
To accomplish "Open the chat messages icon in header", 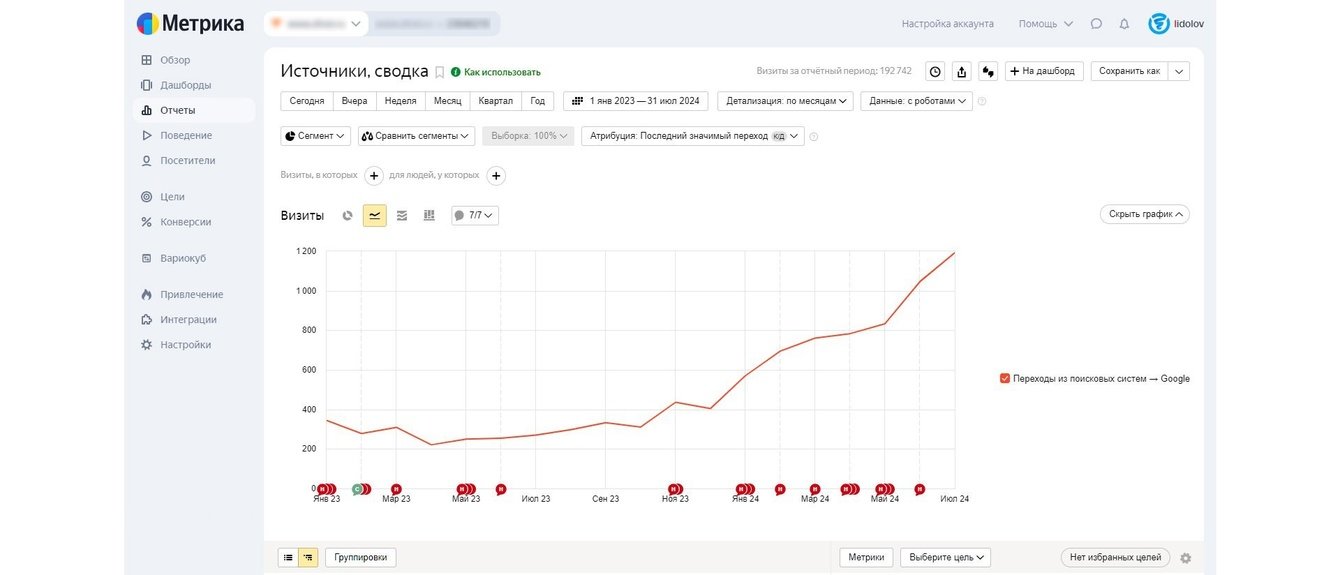I will click(1096, 23).
